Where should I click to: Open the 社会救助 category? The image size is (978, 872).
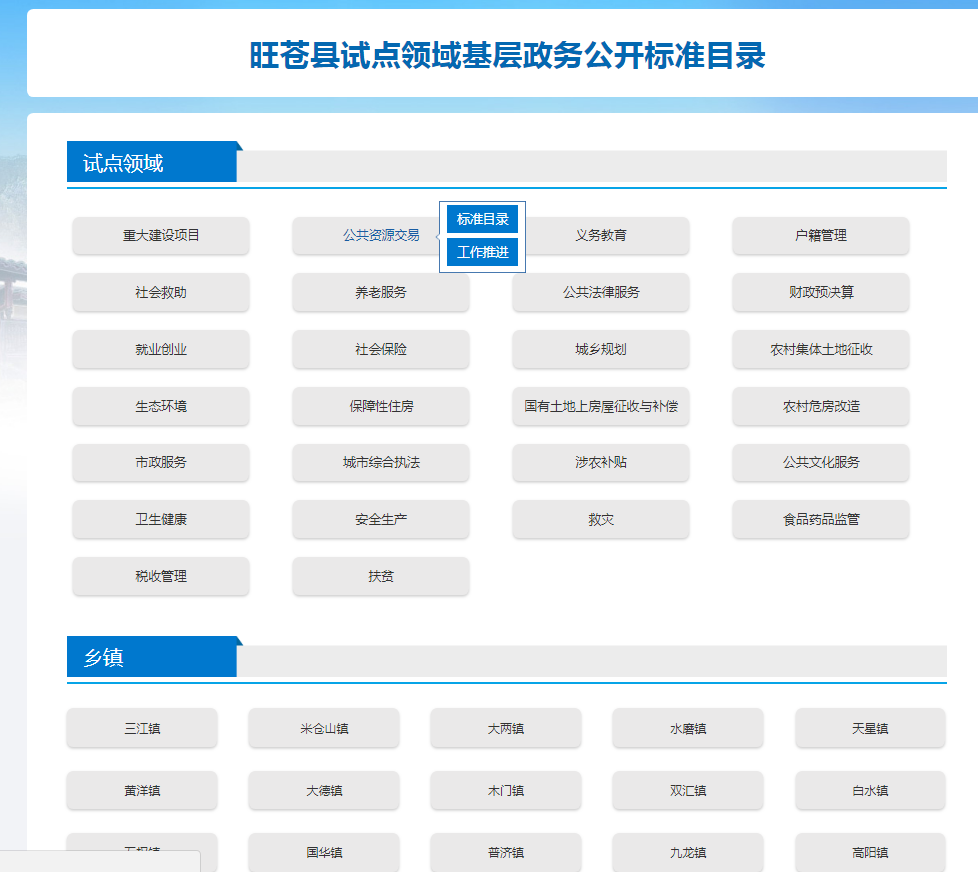(161, 293)
